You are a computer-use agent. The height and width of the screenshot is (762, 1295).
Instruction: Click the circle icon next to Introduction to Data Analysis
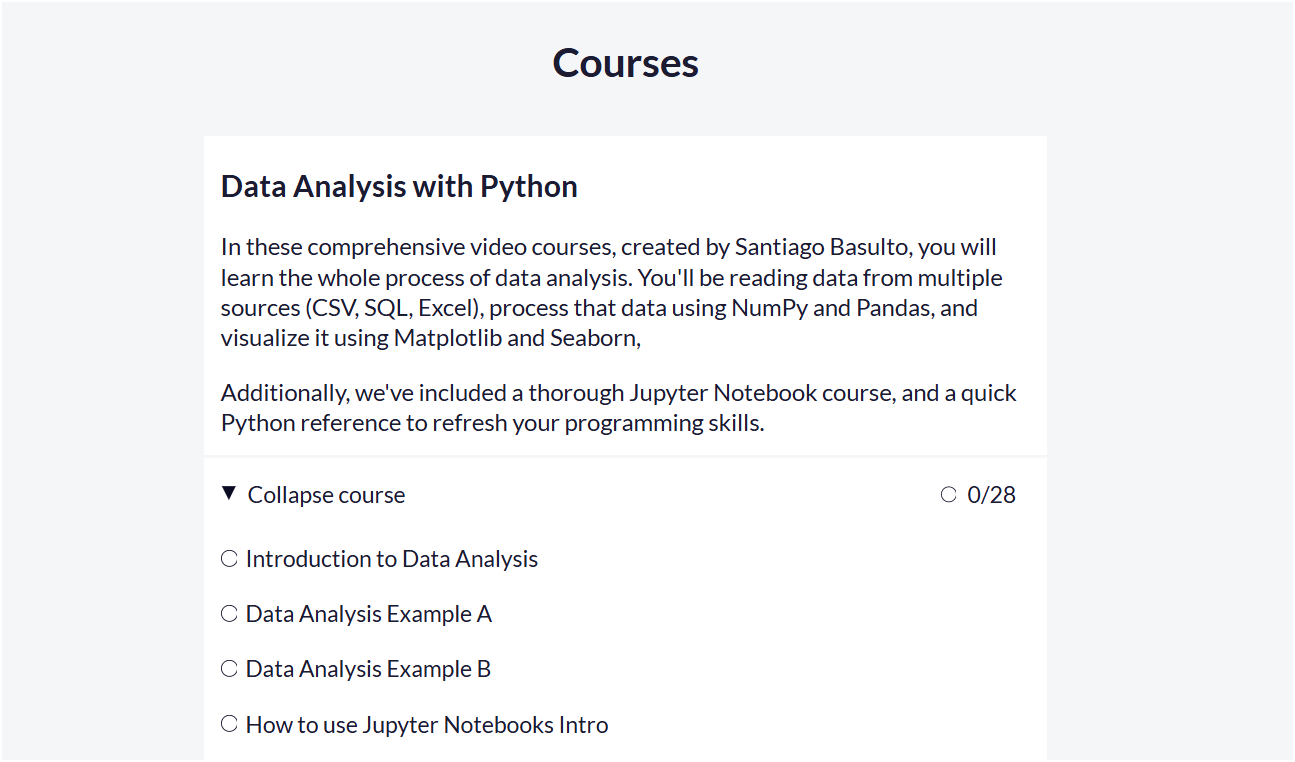[229, 558]
